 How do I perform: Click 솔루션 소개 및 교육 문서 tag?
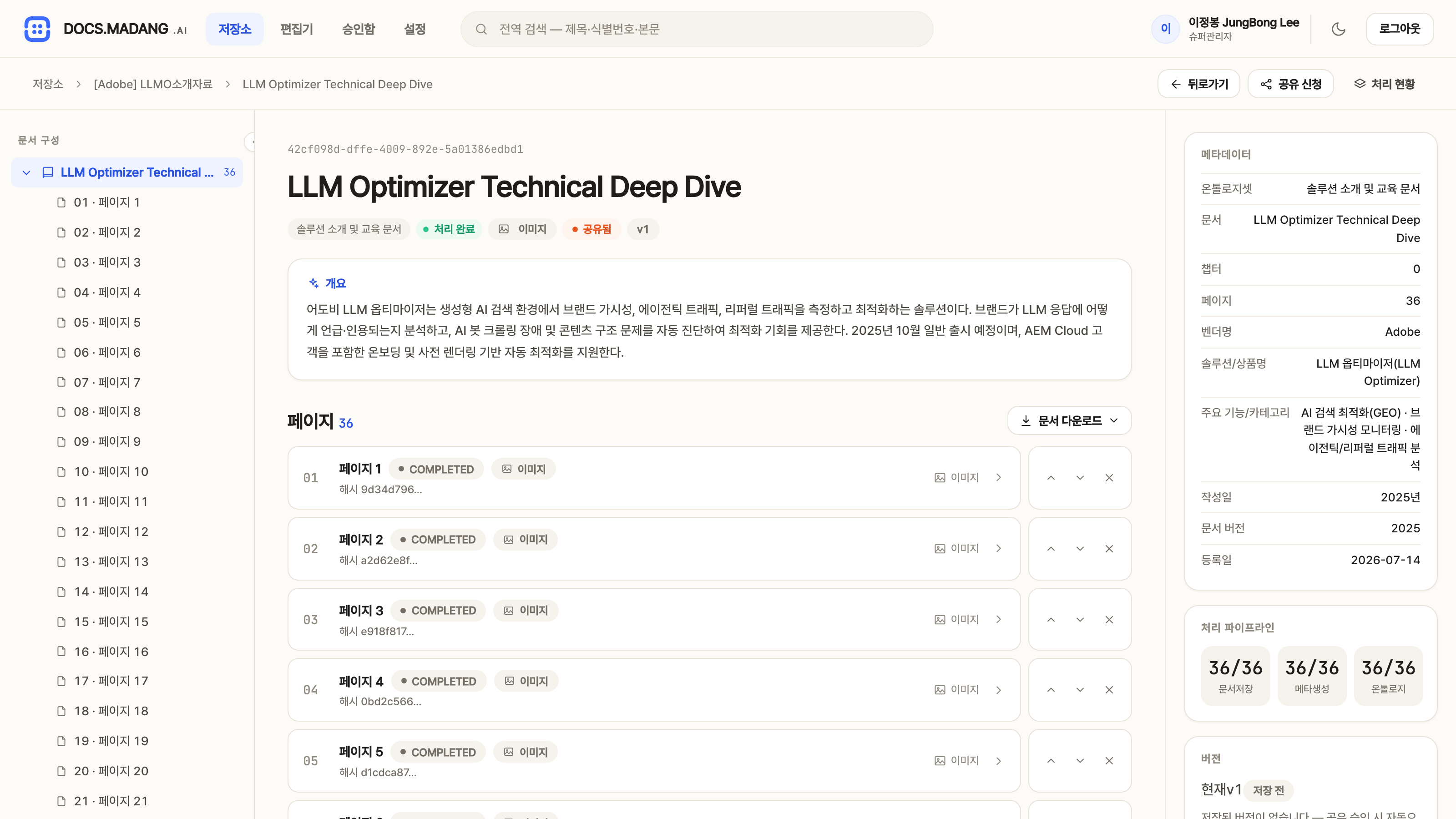pyautogui.click(x=349, y=229)
